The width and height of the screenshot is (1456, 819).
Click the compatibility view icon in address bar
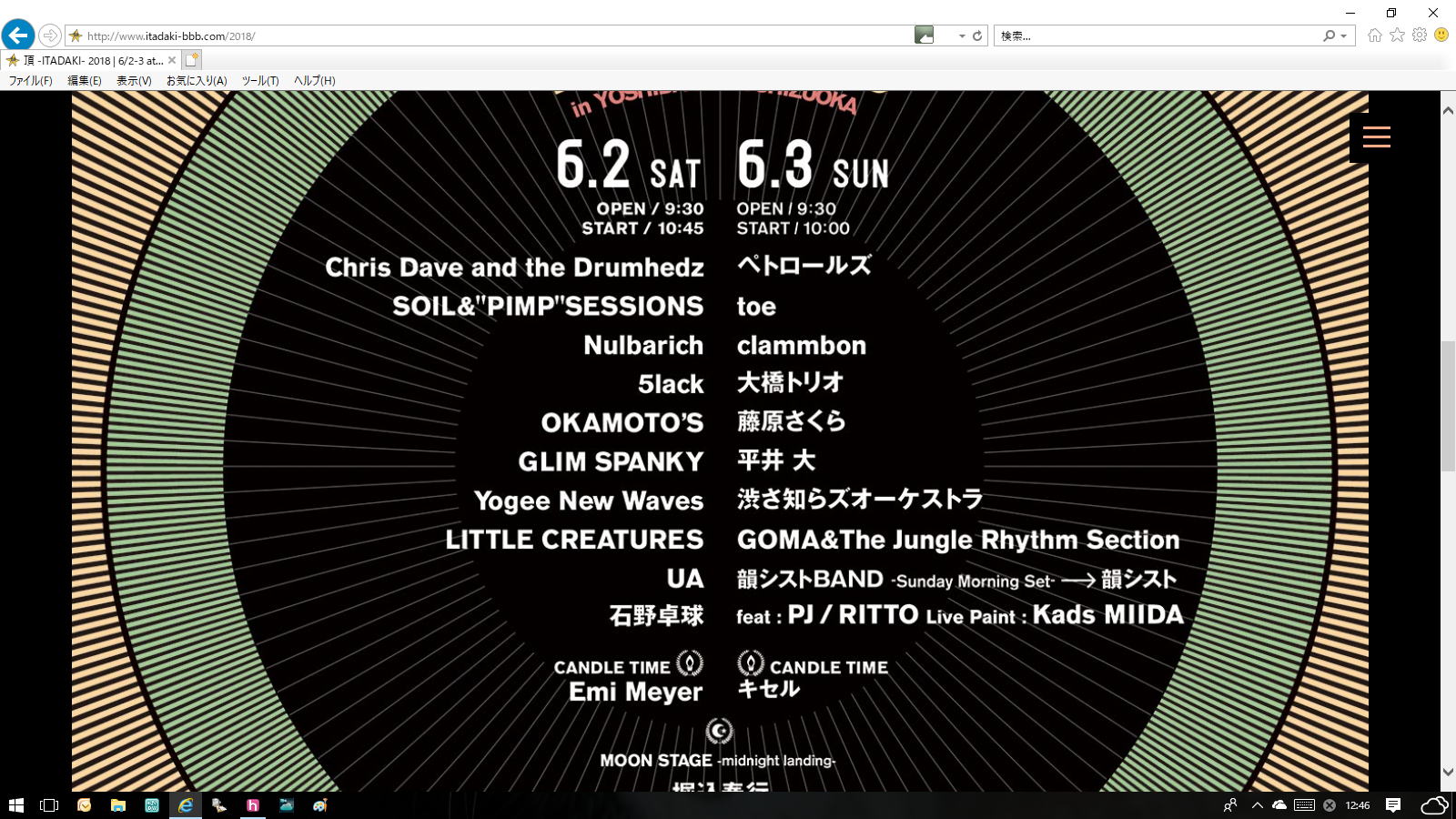coord(924,35)
